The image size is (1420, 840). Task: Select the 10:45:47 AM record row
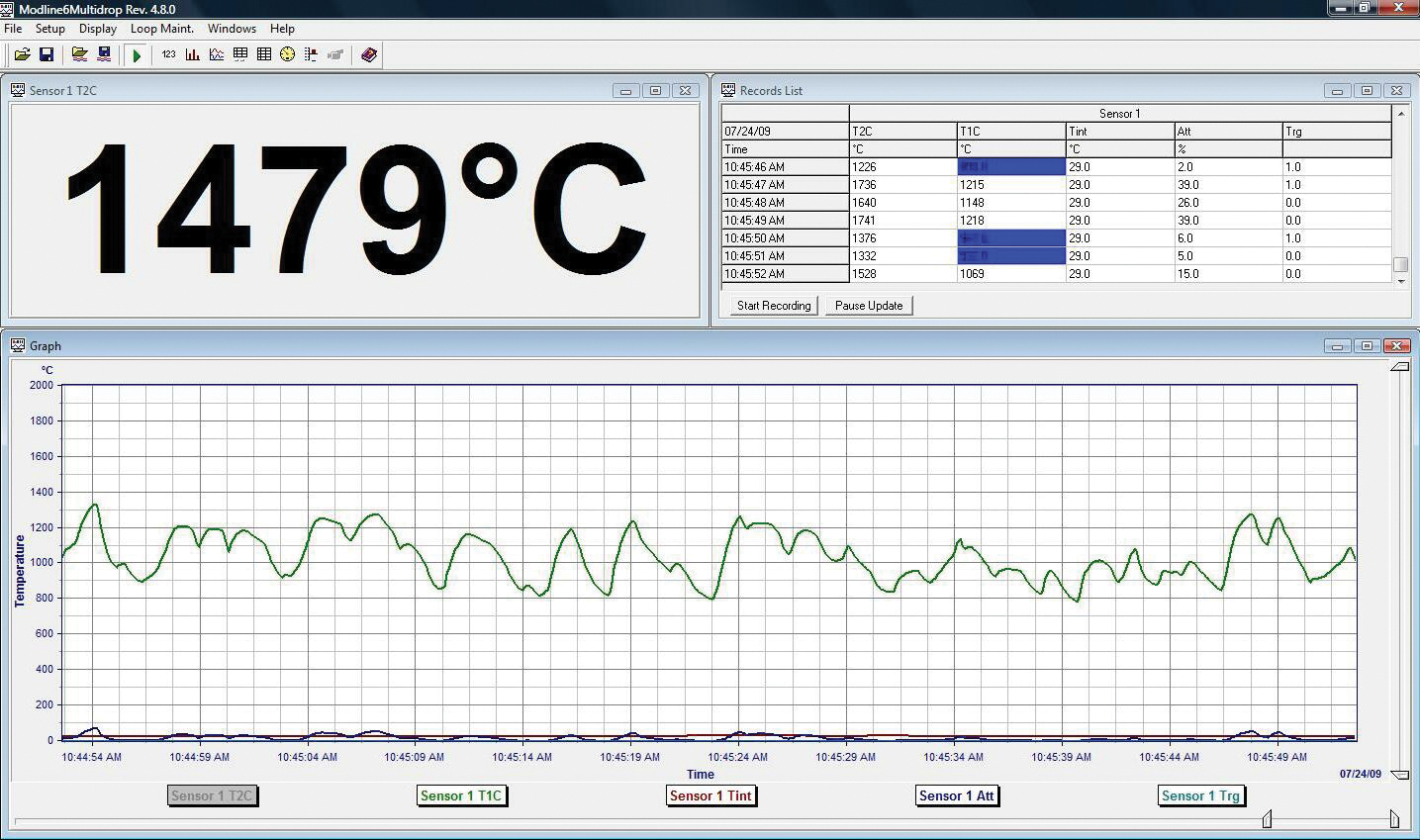click(x=1056, y=185)
